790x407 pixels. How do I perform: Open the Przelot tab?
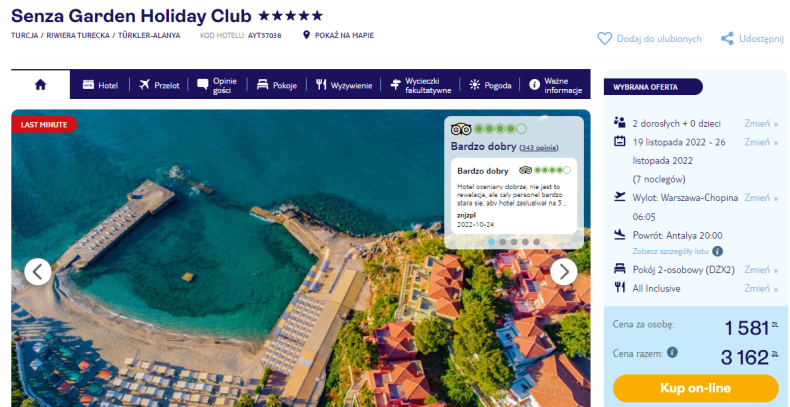click(159, 85)
